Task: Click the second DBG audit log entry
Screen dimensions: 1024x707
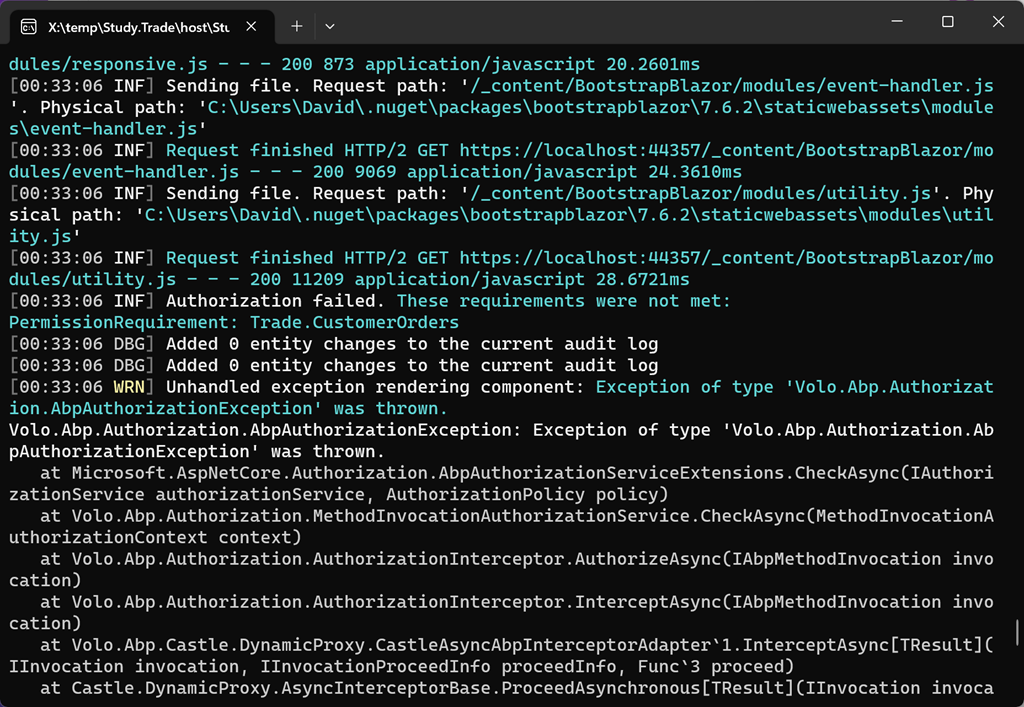Action: coord(412,366)
